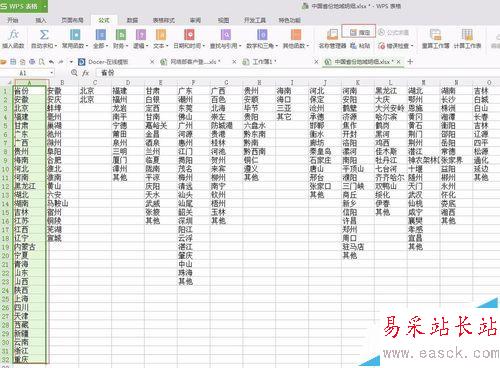Switch to the 开发工具 ribbon tab
500x368 pixels.
[255, 20]
